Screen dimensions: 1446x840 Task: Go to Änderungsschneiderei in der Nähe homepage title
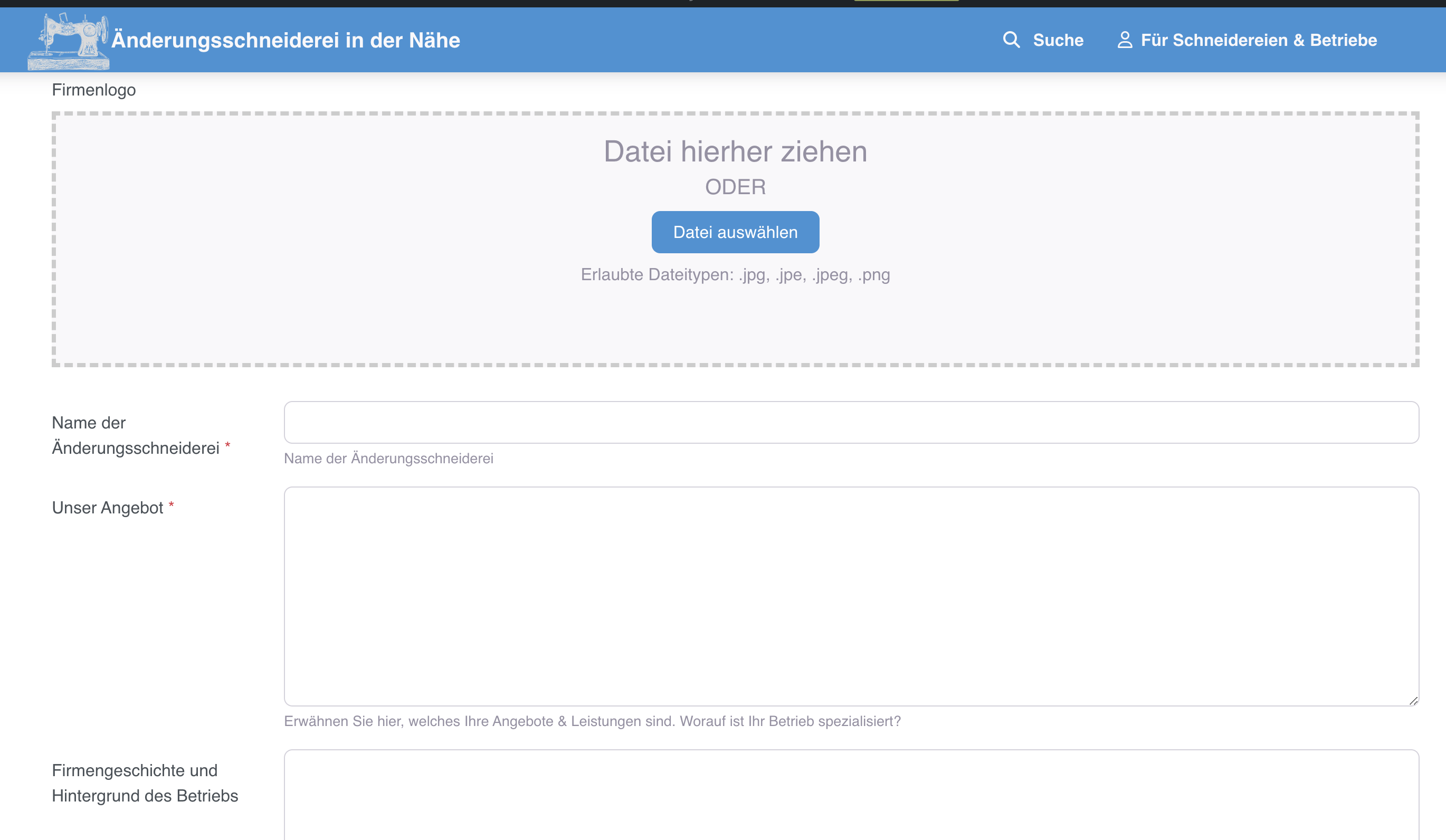(x=286, y=40)
